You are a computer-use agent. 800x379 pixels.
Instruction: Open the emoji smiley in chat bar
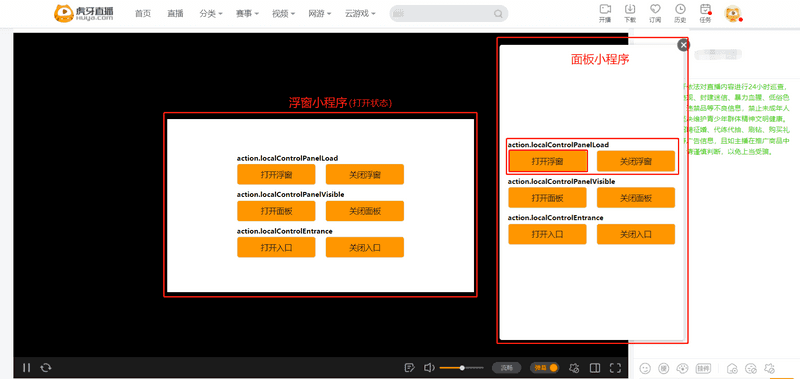(645, 367)
